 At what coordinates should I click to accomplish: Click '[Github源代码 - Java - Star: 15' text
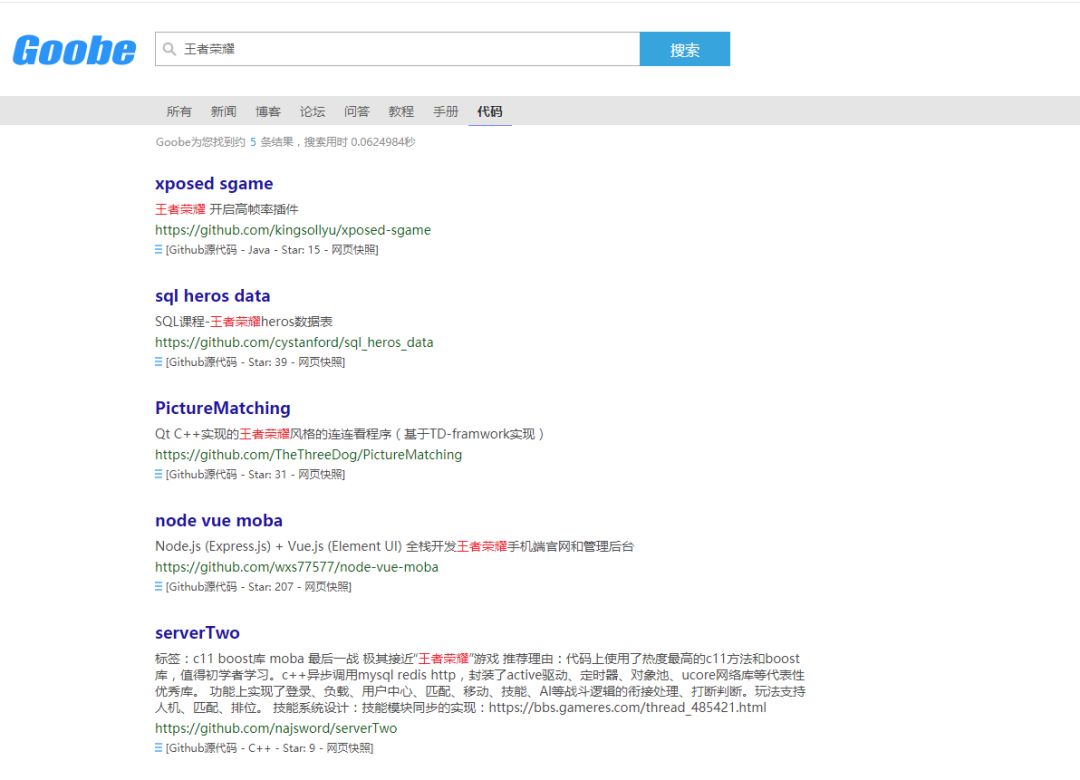click(x=243, y=250)
